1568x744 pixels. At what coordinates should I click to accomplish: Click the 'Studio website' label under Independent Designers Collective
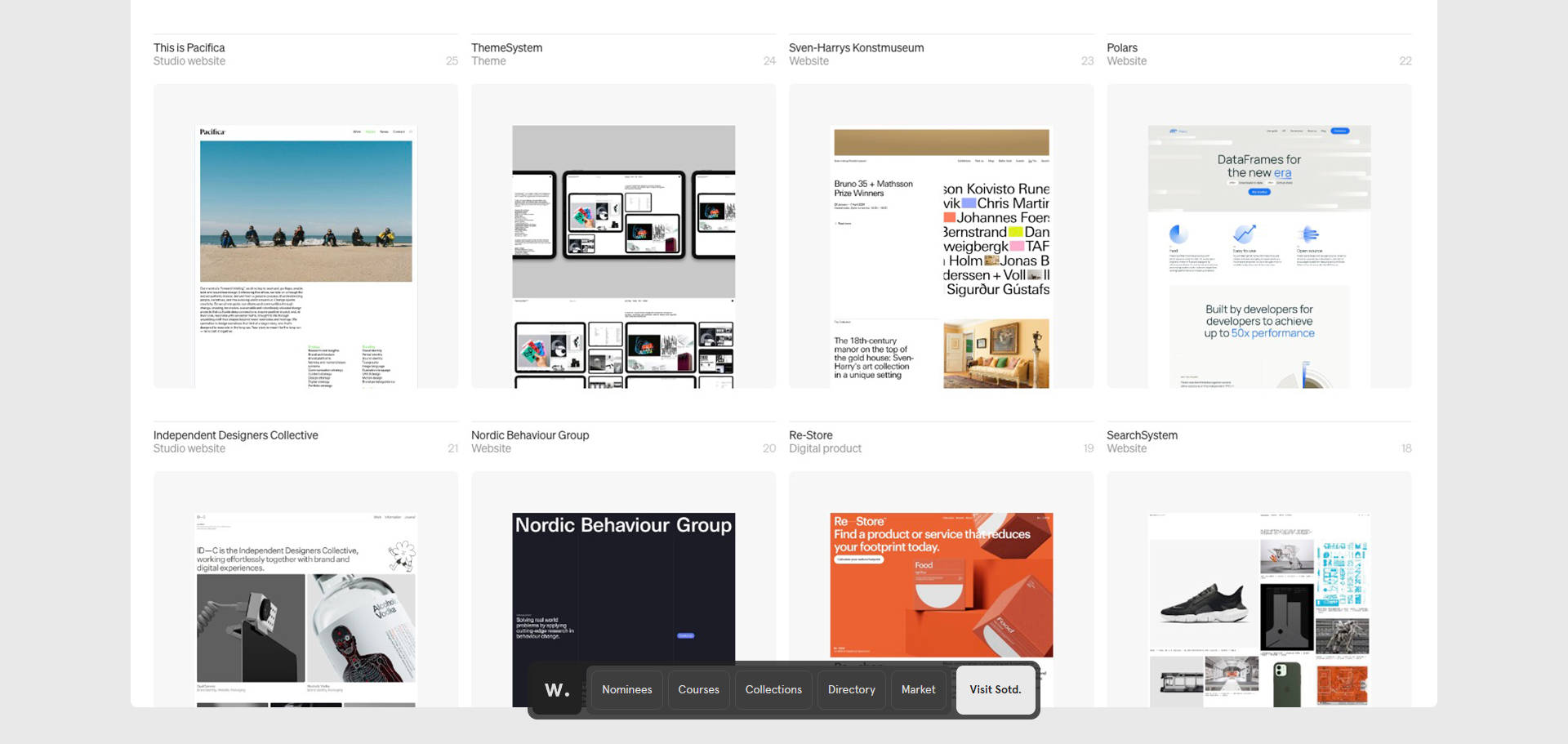click(x=189, y=448)
